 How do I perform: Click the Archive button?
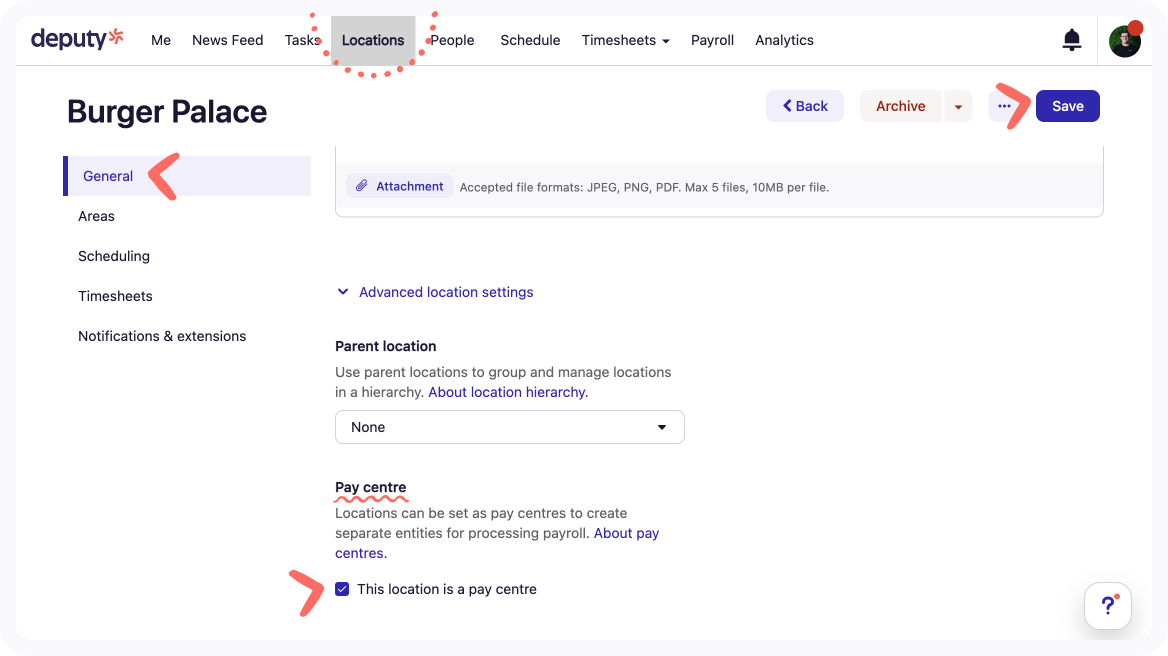[900, 106]
